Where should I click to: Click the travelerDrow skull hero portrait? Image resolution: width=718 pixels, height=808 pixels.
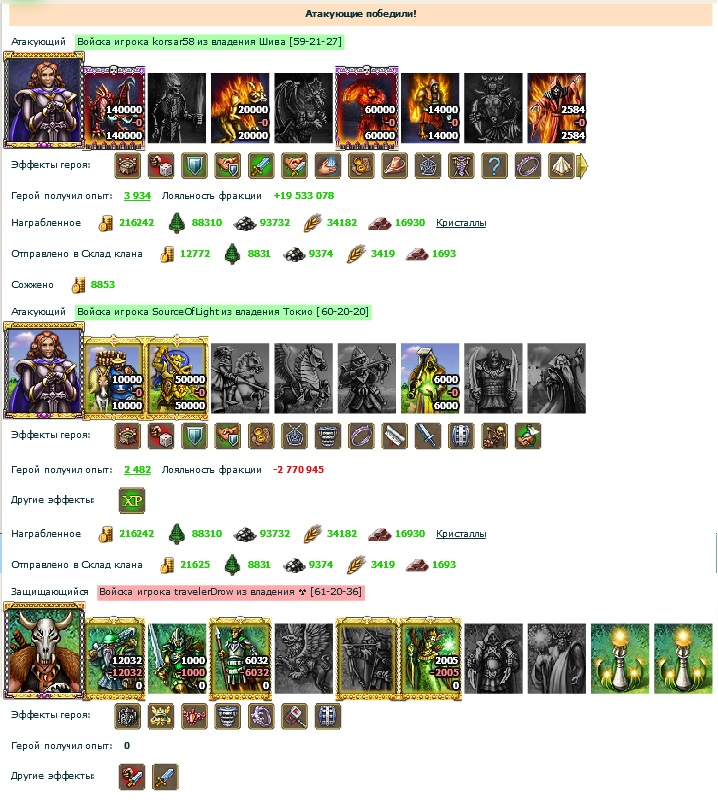(44, 650)
